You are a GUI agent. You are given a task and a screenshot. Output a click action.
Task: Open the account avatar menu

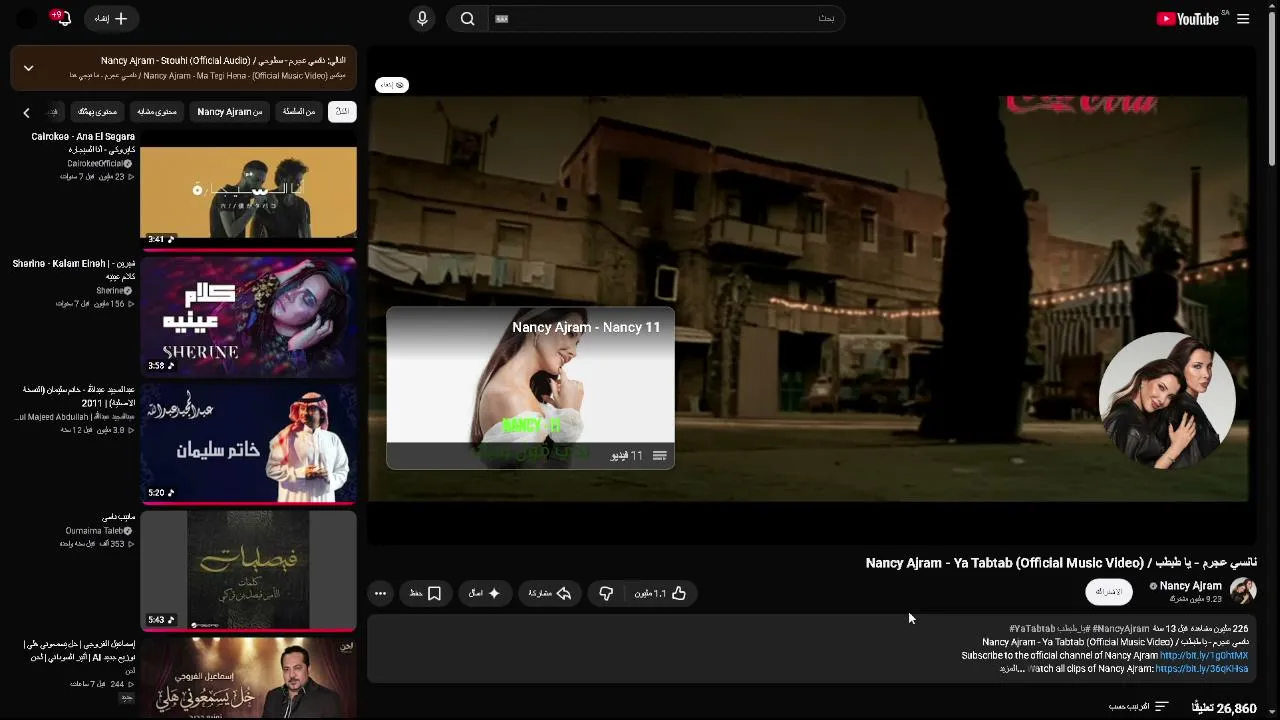pyautogui.click(x=27, y=19)
